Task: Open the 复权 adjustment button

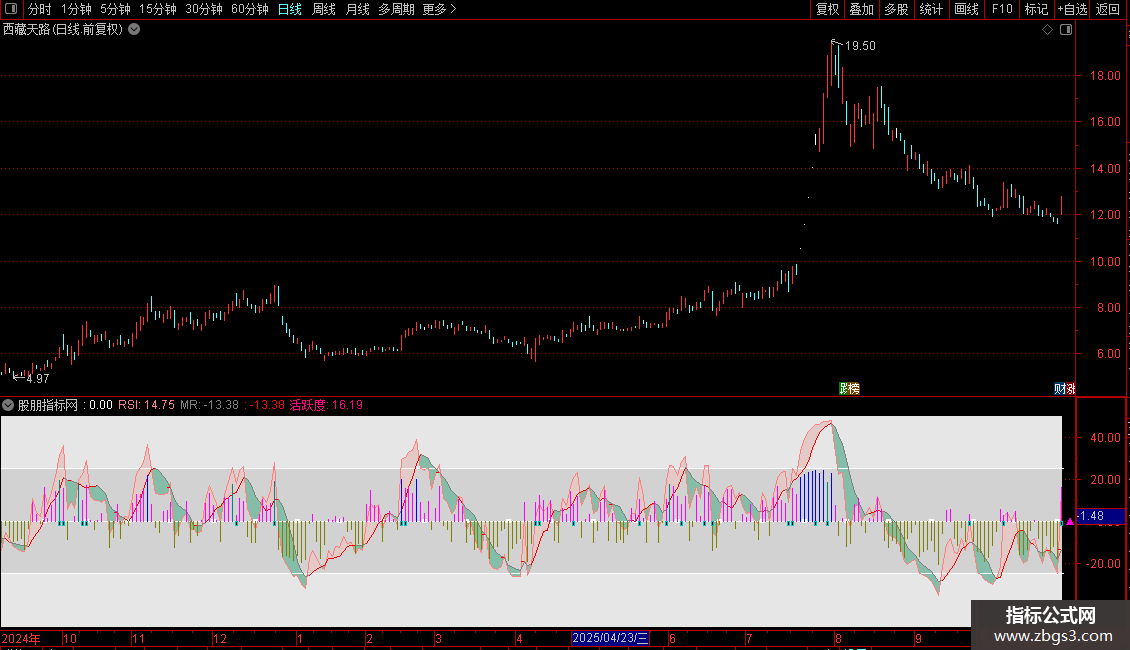Action: click(x=827, y=9)
